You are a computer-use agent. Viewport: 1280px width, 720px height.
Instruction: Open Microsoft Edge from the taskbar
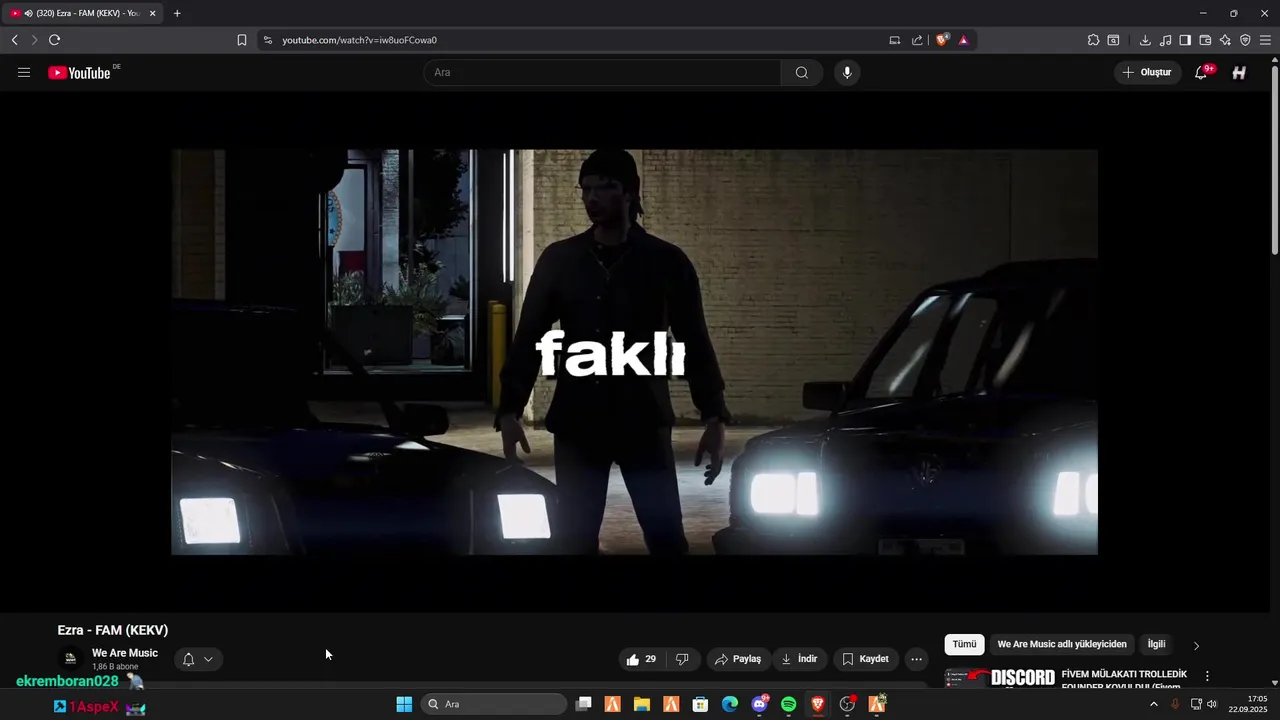(x=730, y=704)
